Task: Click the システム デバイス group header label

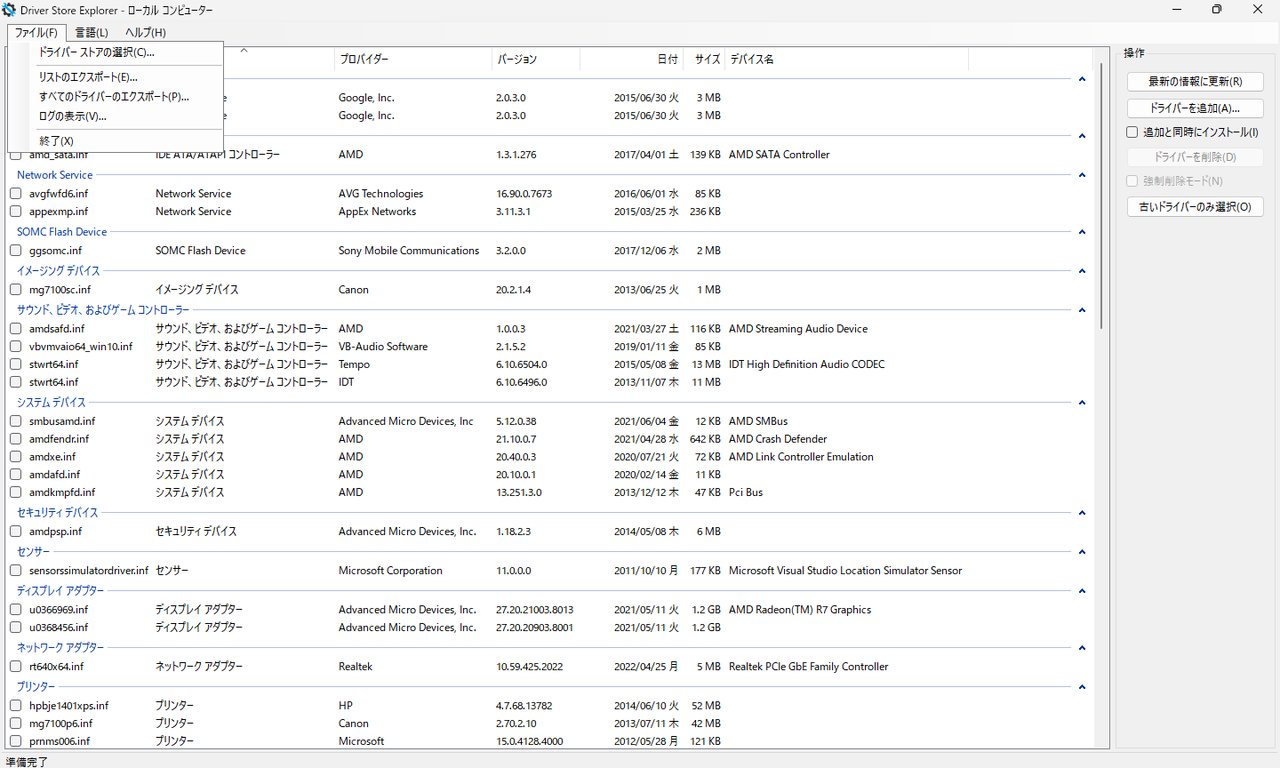Action: (51, 403)
